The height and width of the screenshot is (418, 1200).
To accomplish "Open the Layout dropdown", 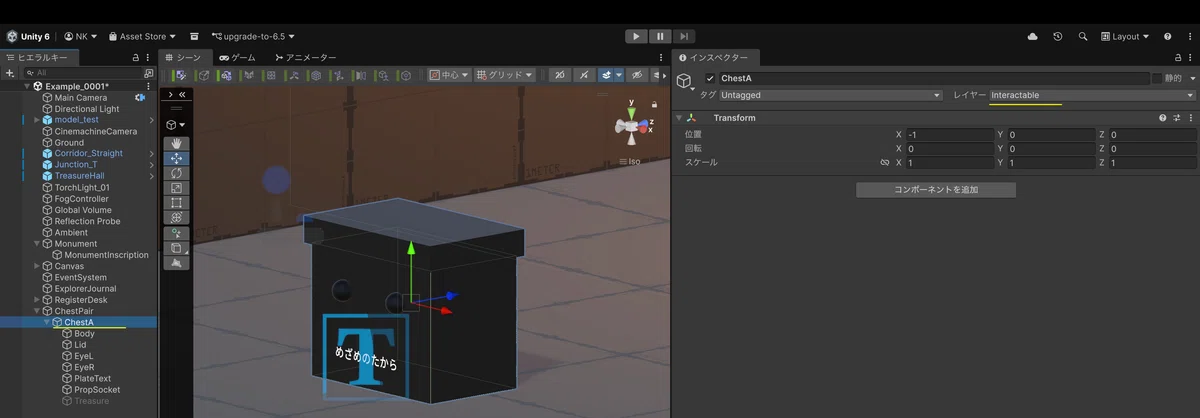I will coord(1125,36).
